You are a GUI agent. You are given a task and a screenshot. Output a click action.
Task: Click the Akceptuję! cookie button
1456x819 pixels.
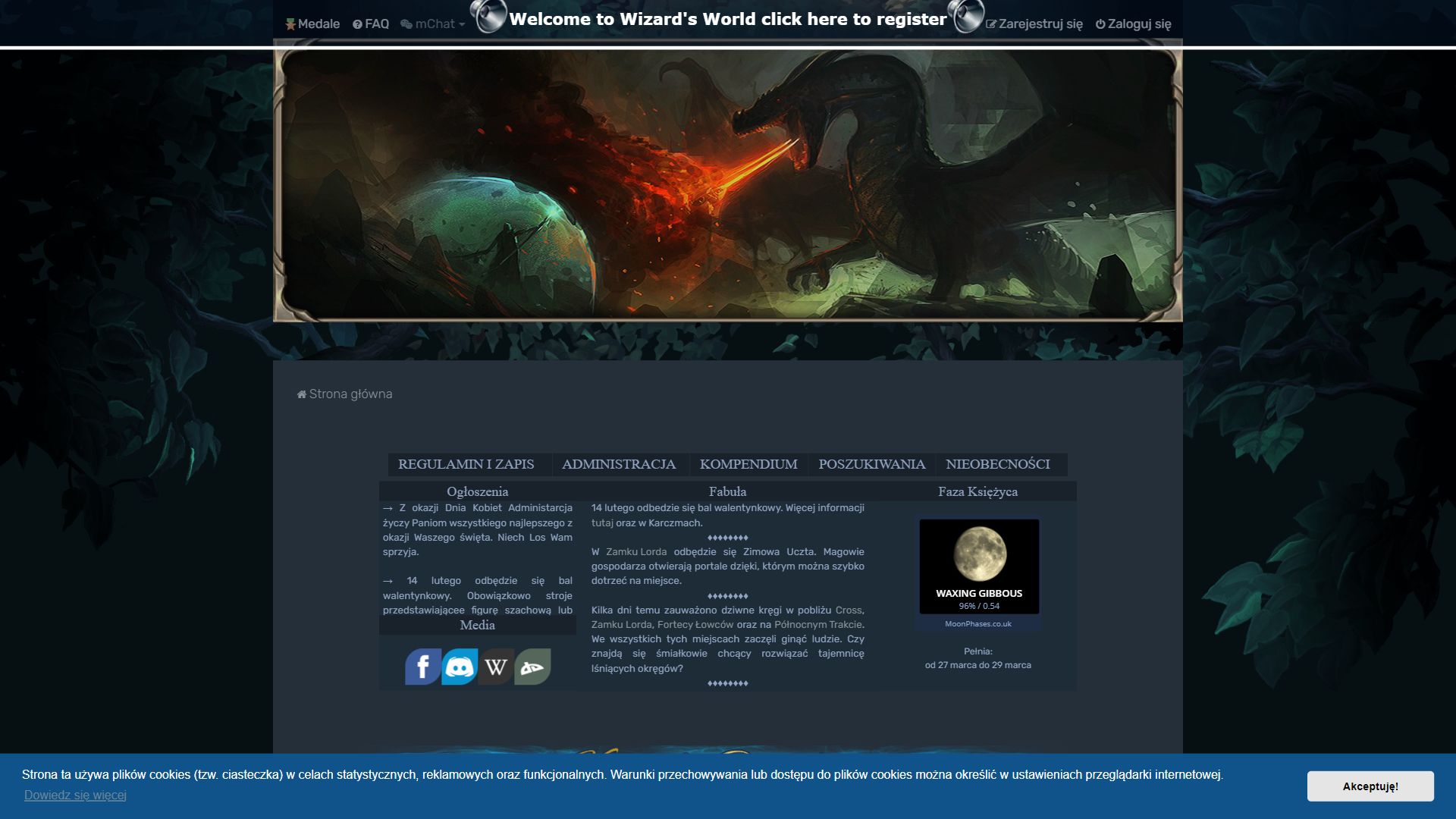tap(1370, 786)
